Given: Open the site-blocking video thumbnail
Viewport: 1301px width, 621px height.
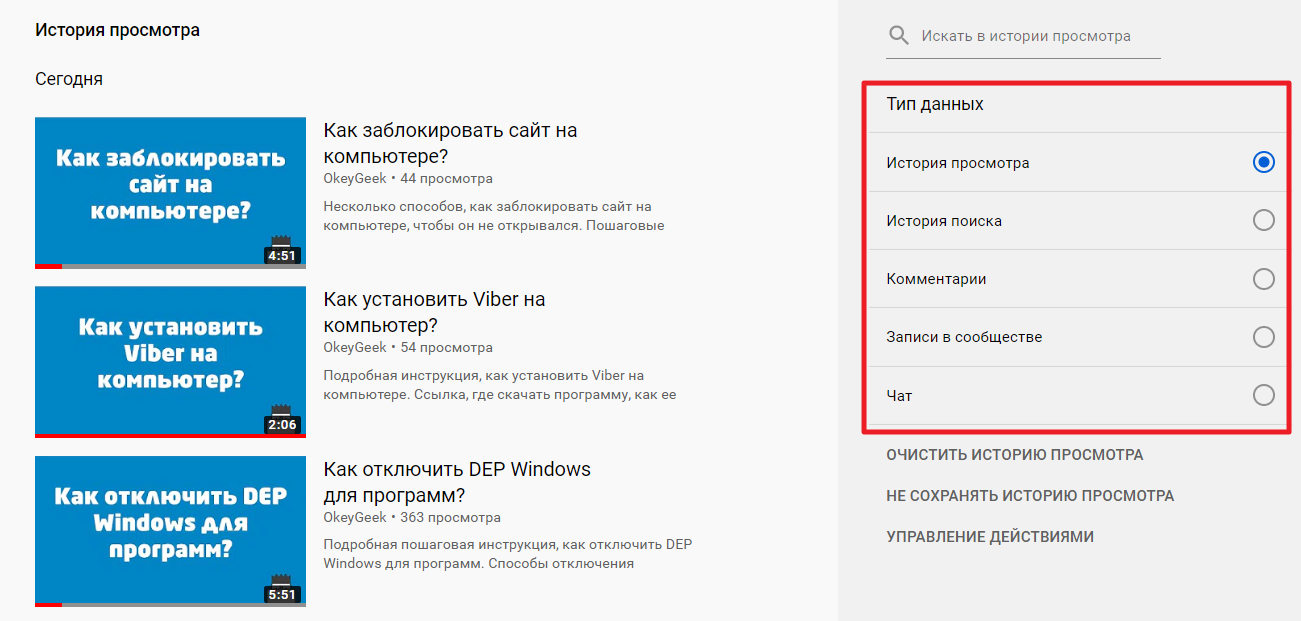Looking at the screenshot, I should coord(170,190).
